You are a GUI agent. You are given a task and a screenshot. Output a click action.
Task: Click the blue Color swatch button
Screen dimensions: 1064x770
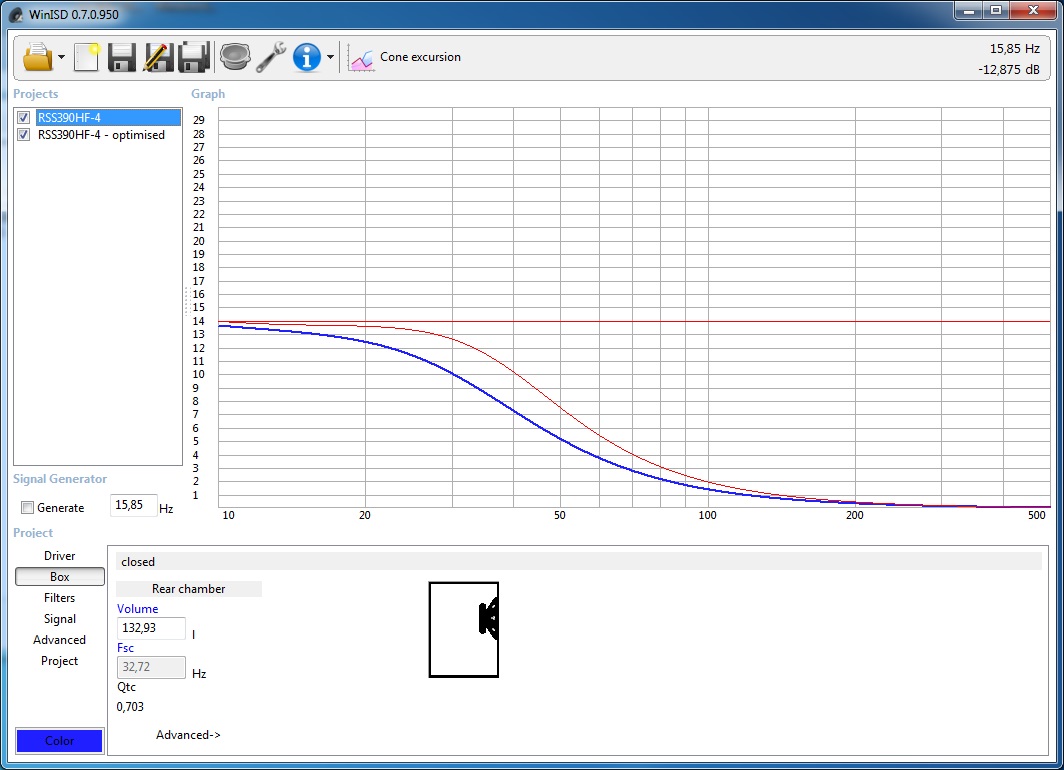(x=60, y=740)
